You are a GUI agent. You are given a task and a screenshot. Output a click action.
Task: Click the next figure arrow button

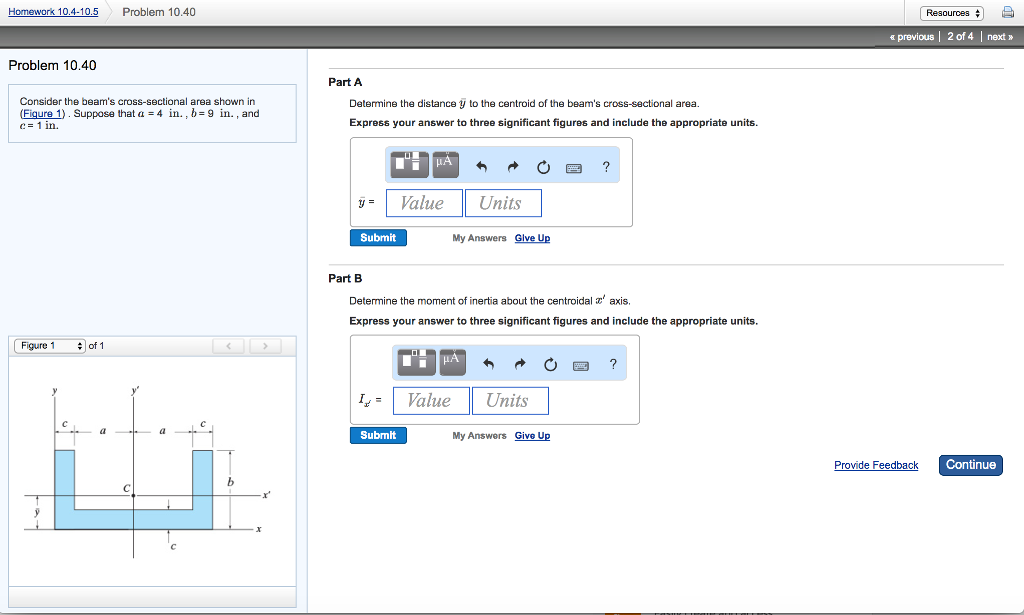(x=265, y=345)
